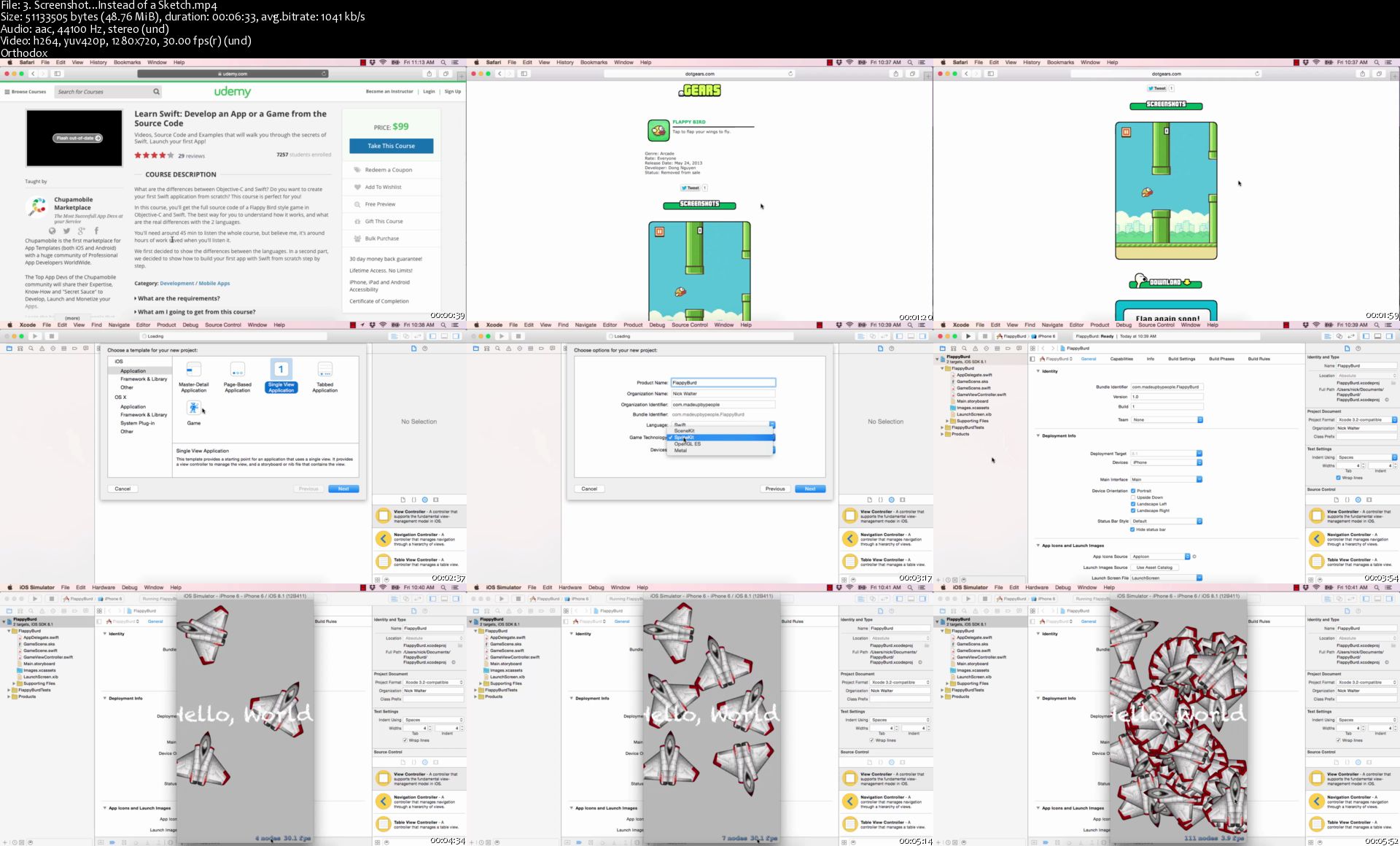
Task: Select Main.storyboard in 00:03:54 frame navigator
Action: click(x=972, y=401)
